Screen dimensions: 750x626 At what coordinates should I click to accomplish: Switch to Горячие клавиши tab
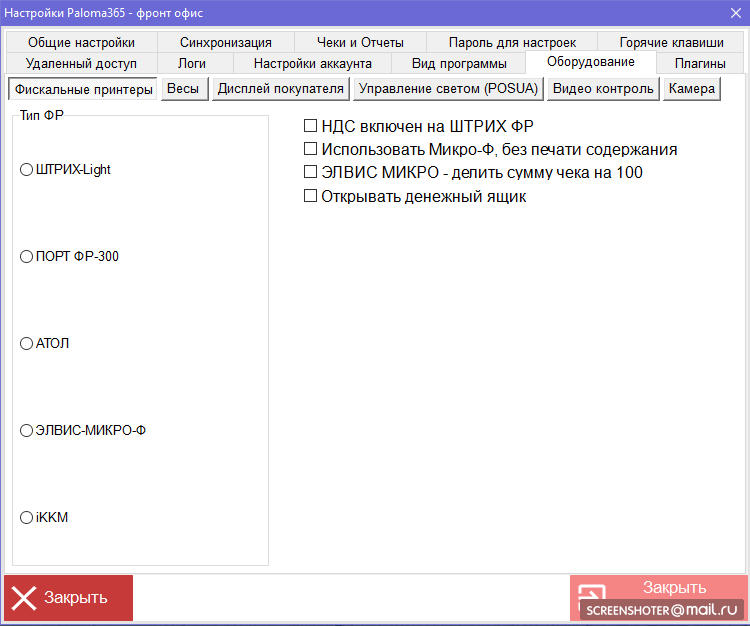point(671,43)
